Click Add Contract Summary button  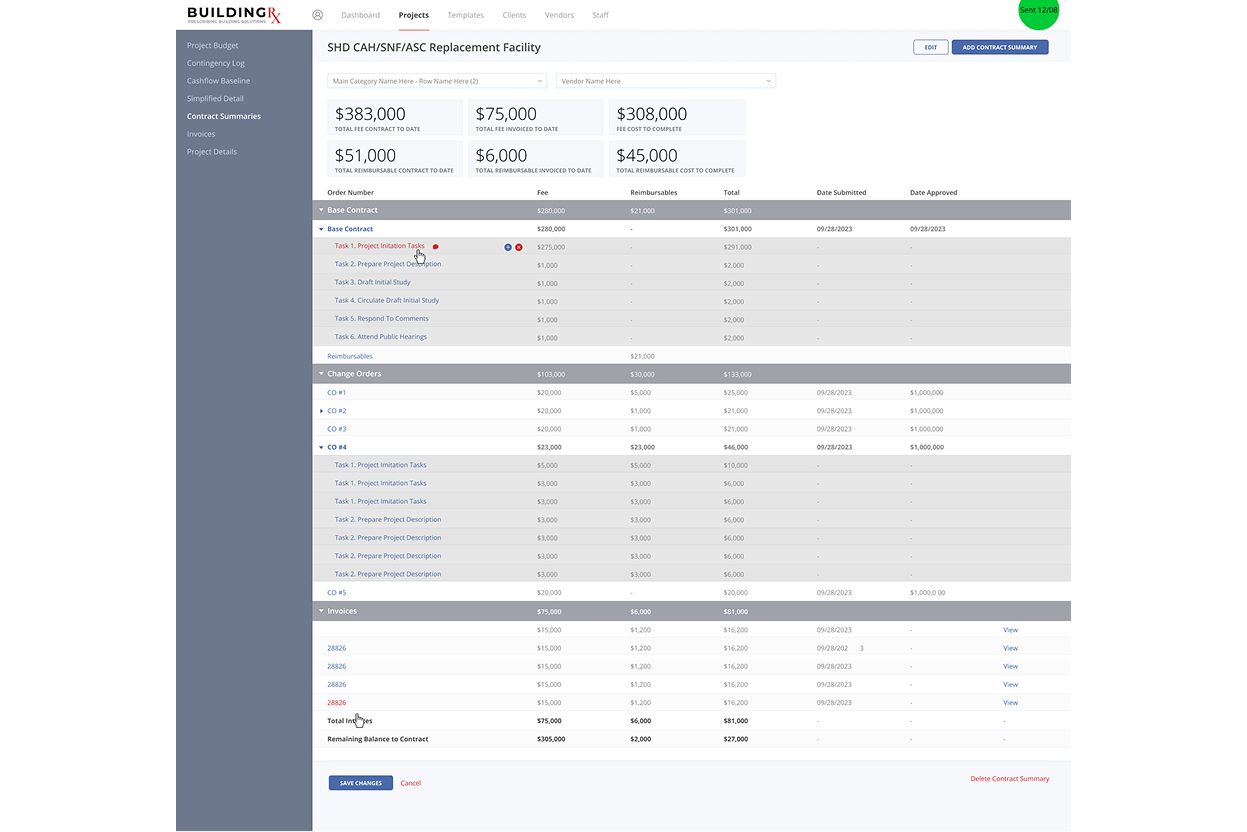999,47
